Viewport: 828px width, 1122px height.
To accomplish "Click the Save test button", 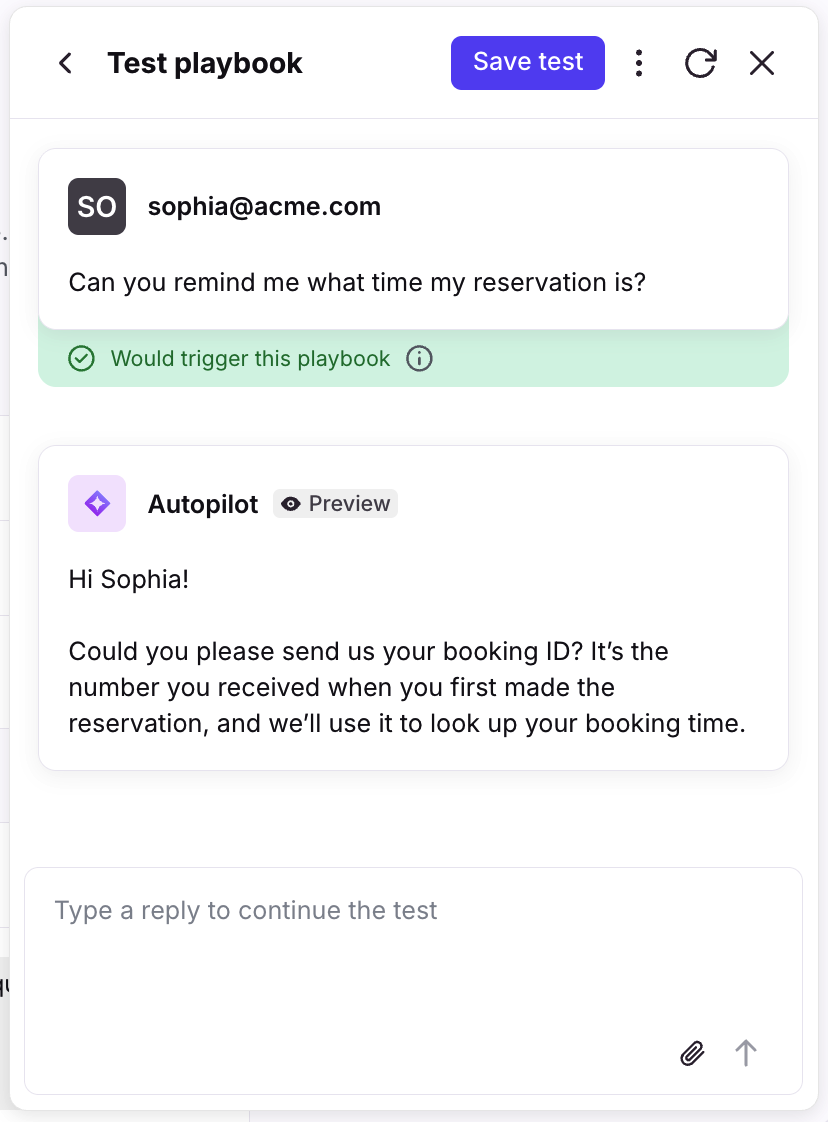I will coord(527,63).
